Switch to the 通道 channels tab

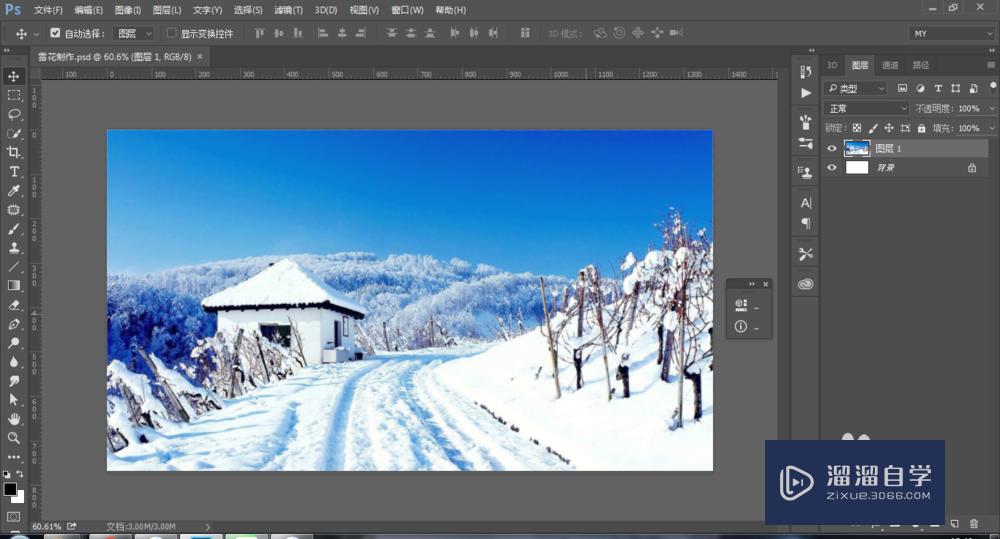click(890, 65)
